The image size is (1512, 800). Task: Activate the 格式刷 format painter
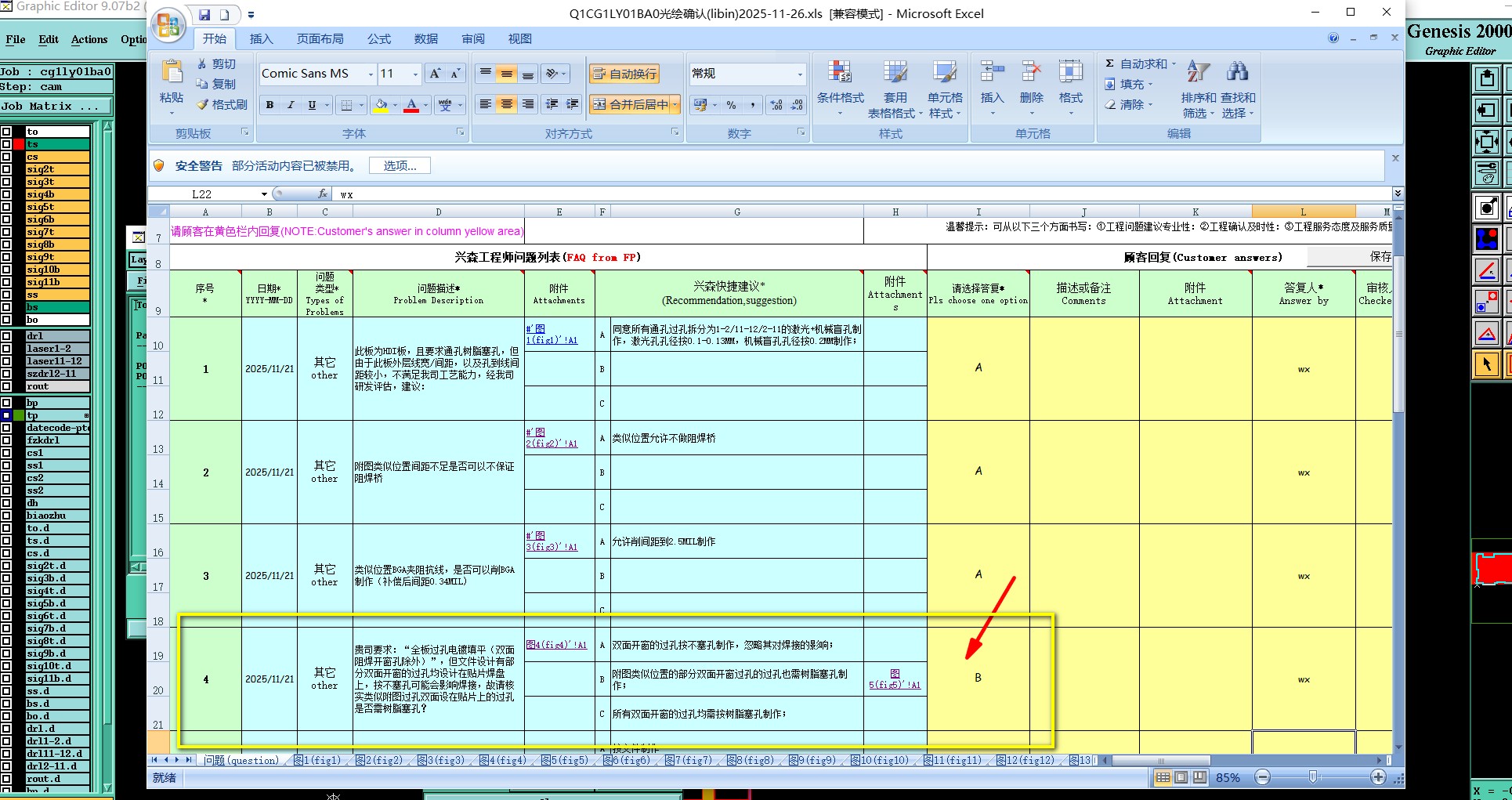pyautogui.click(x=222, y=104)
